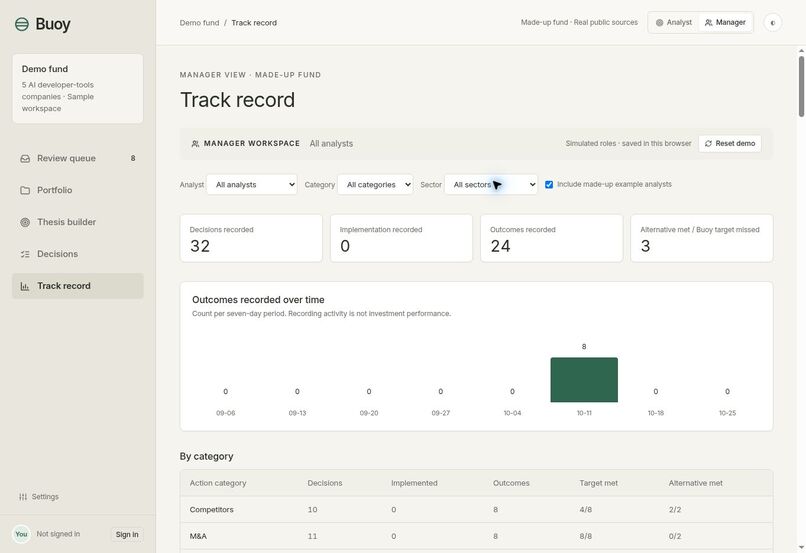Click the Thesis builder target icon
Image resolution: width=806 pixels, height=553 pixels.
pos(25,222)
